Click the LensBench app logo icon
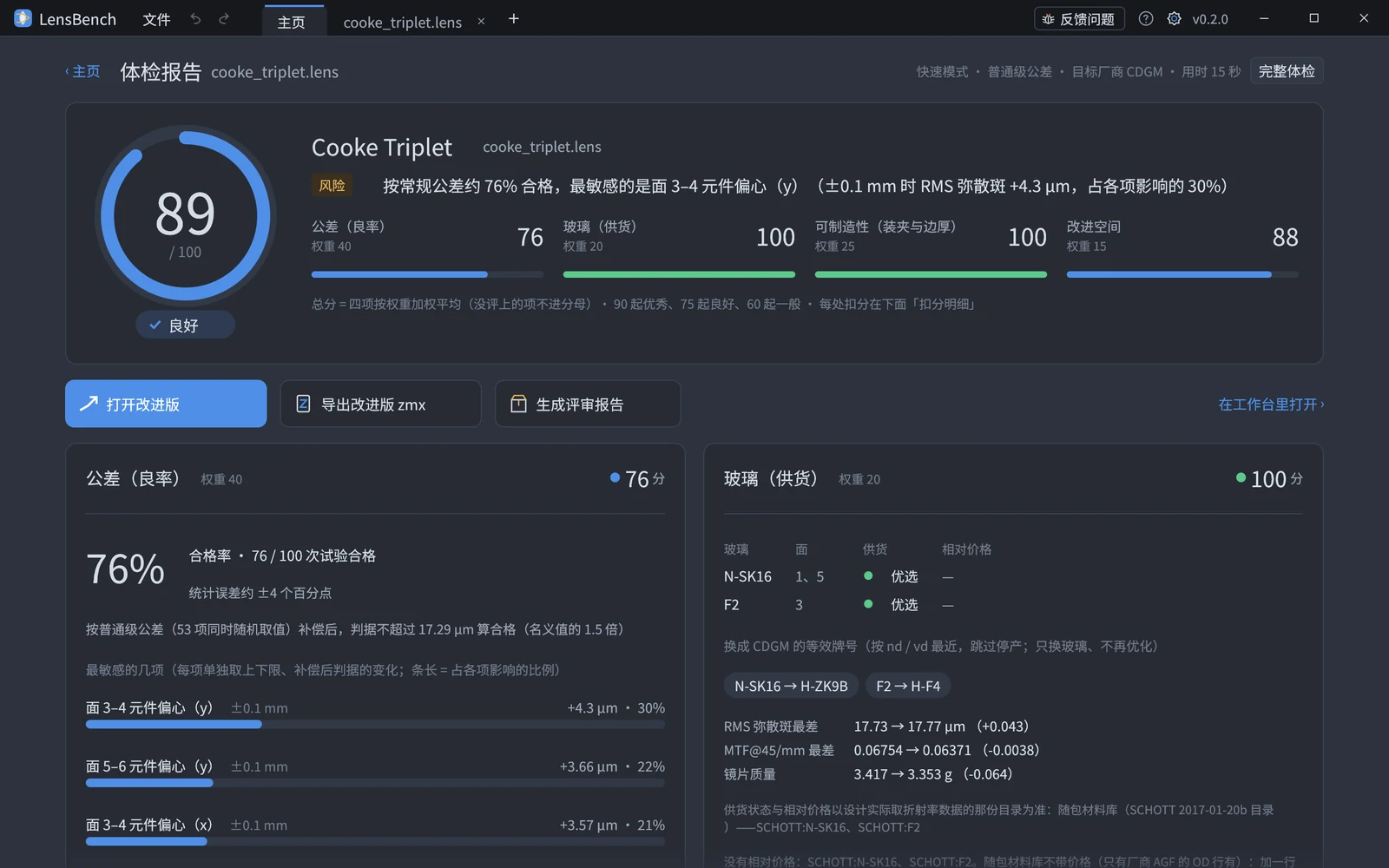 (x=23, y=18)
